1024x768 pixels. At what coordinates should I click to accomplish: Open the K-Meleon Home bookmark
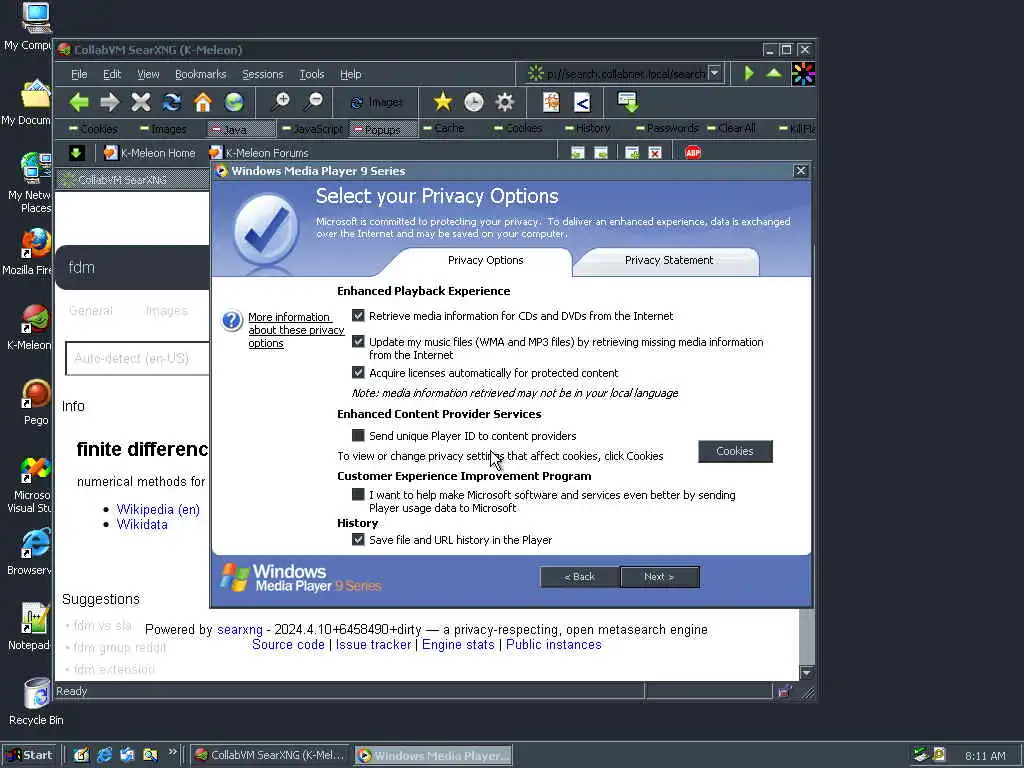(150, 153)
